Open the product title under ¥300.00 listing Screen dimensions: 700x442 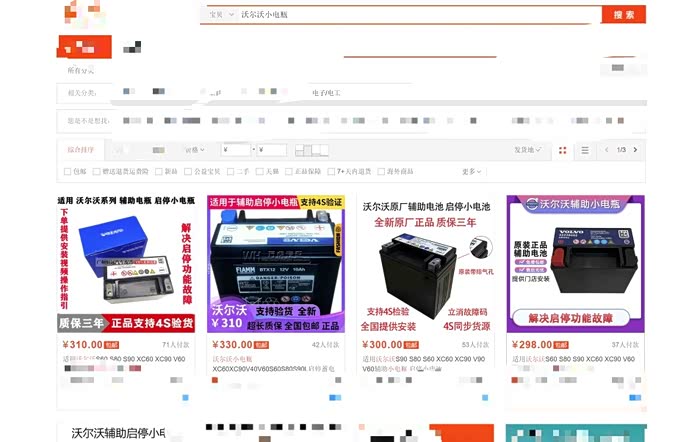424,363
